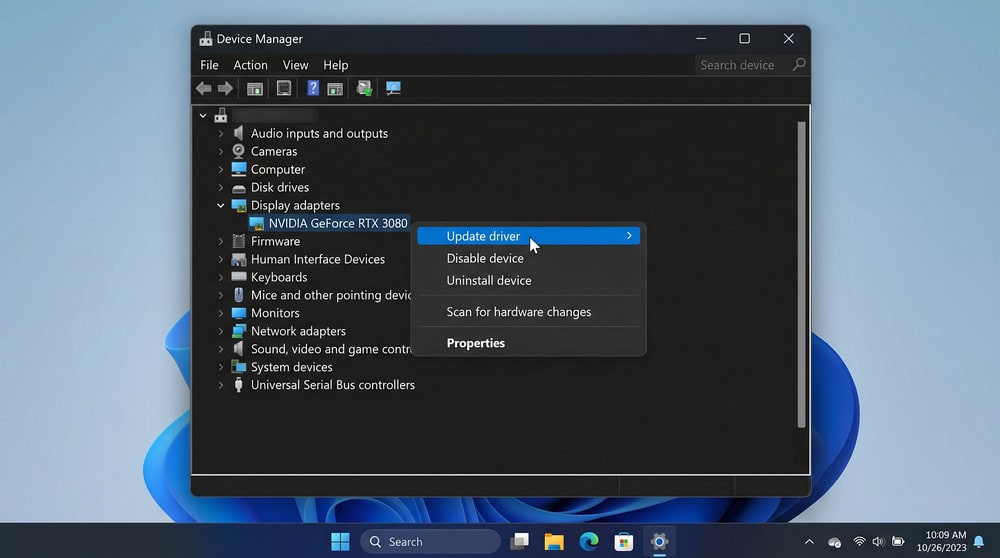Click the Network adapters icon
The image size is (1000, 558).
pyautogui.click(x=239, y=331)
